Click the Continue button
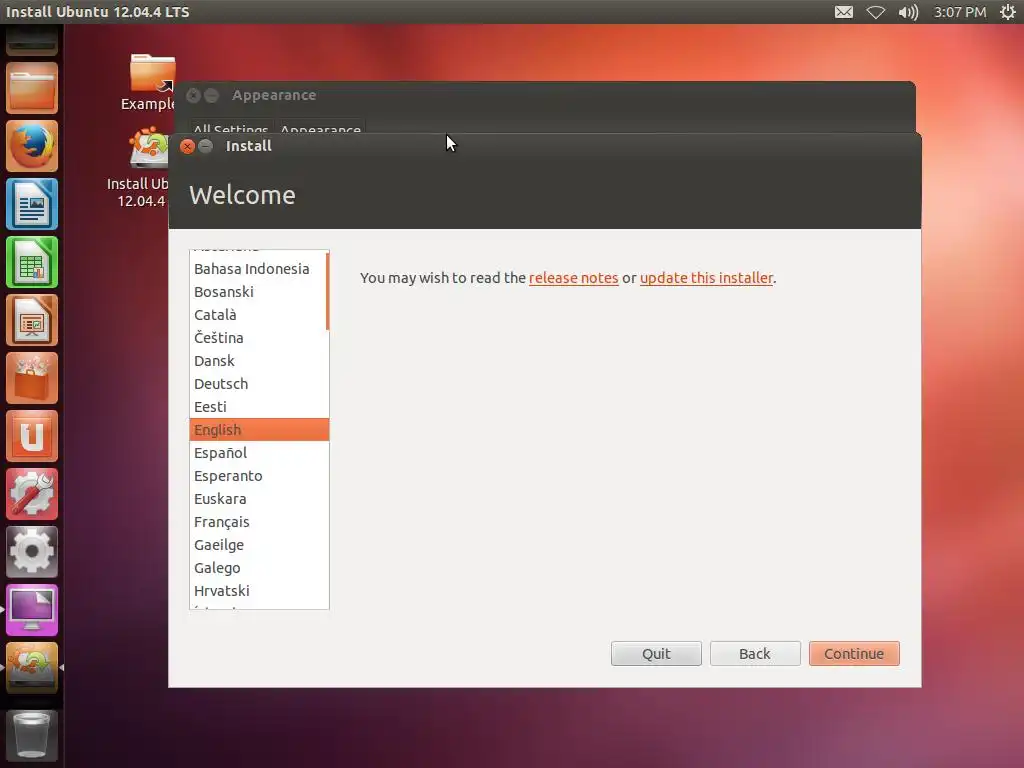 coord(854,654)
